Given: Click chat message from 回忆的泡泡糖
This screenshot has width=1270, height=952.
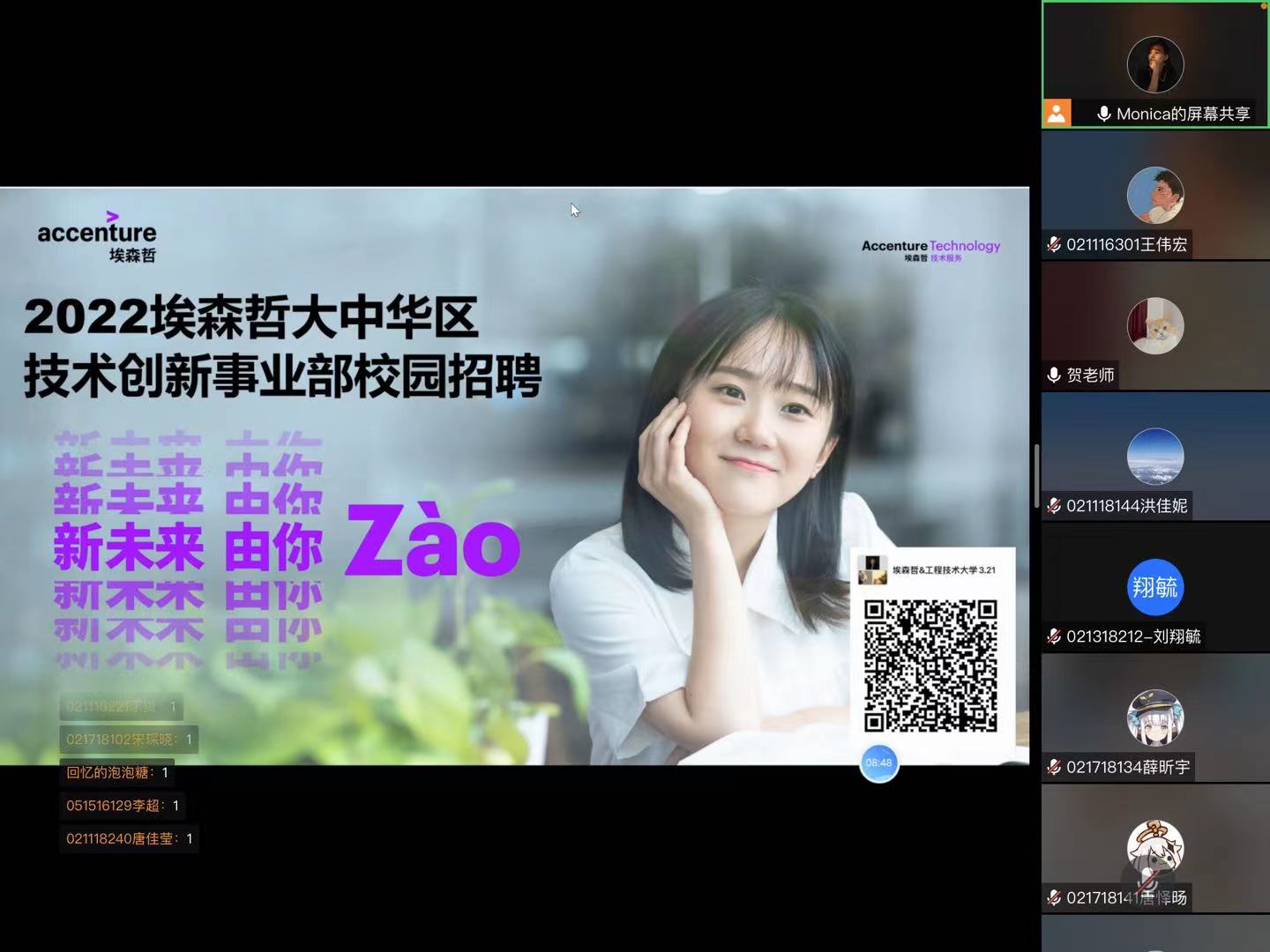Looking at the screenshot, I should pyautogui.click(x=117, y=772).
